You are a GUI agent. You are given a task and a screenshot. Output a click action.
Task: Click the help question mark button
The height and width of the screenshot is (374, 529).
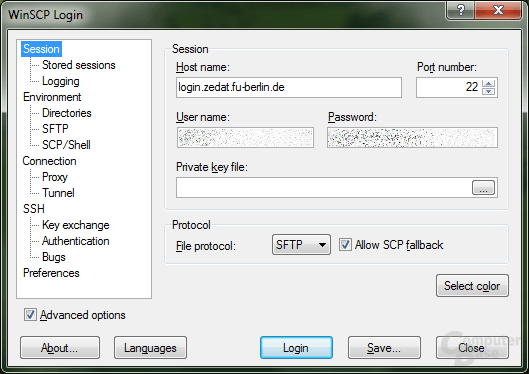pyautogui.click(x=461, y=10)
